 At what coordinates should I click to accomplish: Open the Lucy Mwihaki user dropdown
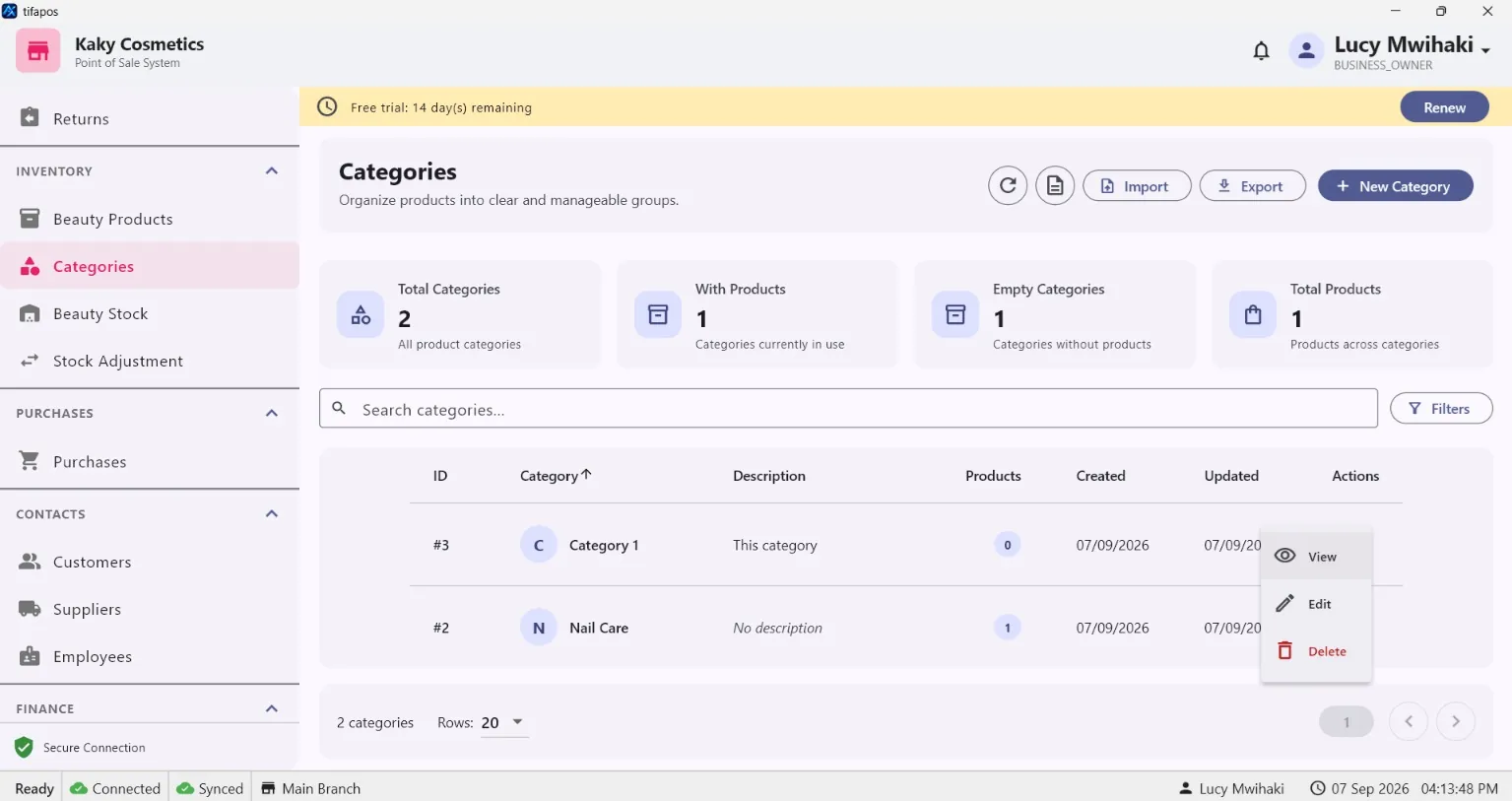[1485, 50]
